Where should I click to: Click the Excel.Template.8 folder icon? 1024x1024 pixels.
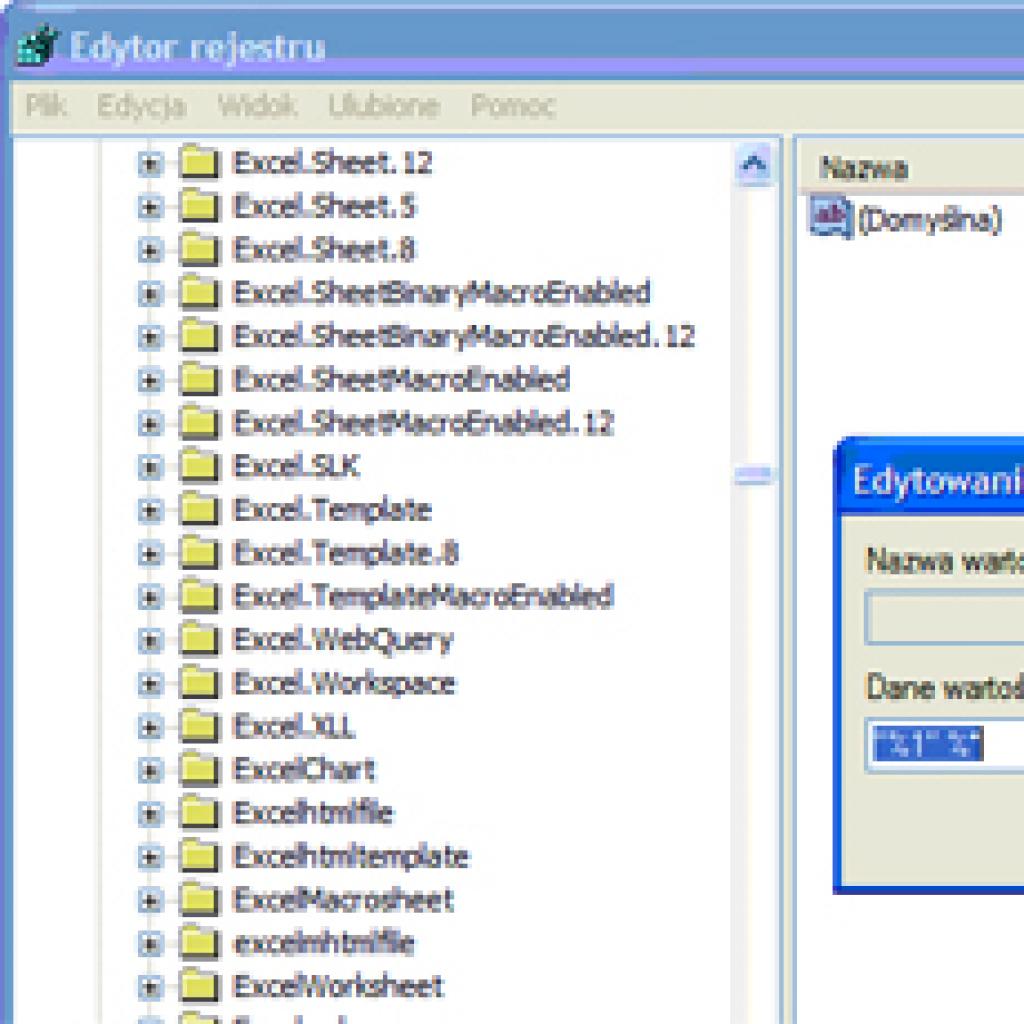tap(199, 553)
